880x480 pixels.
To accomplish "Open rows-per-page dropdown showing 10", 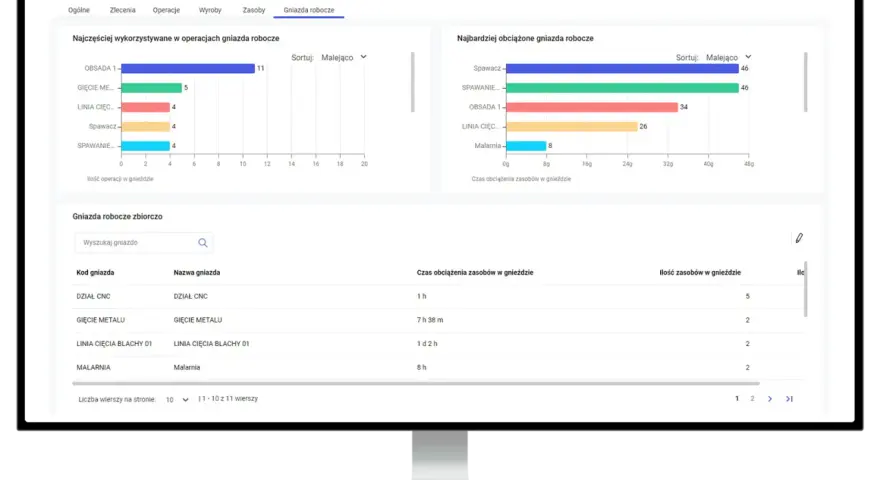I will (177, 400).
